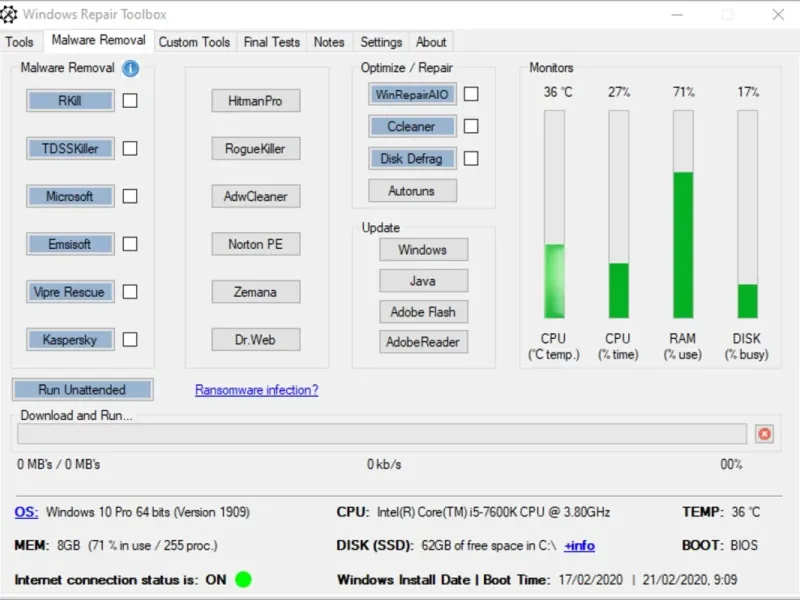Run Dr.Web

point(256,339)
